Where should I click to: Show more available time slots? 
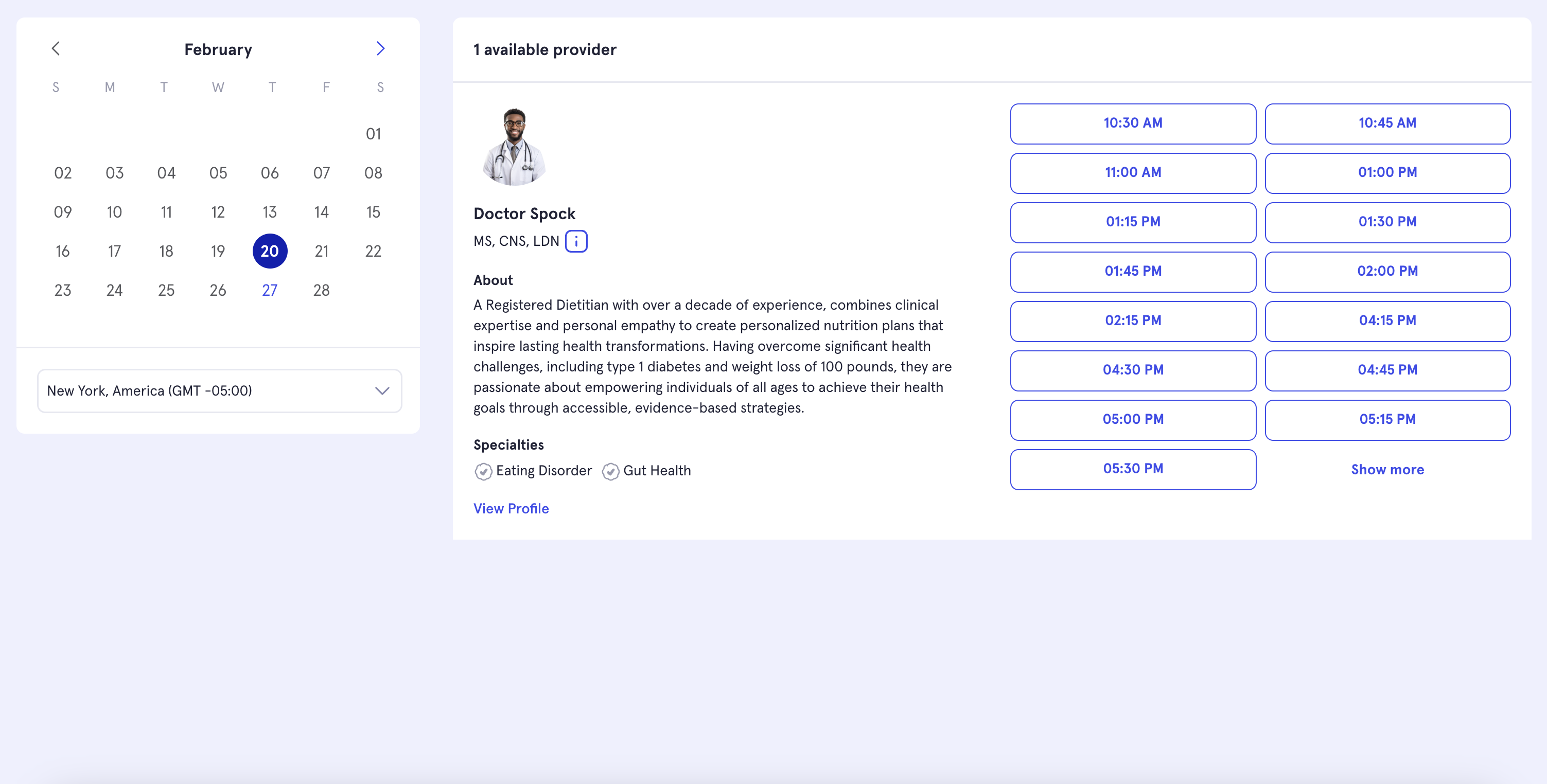(1387, 470)
